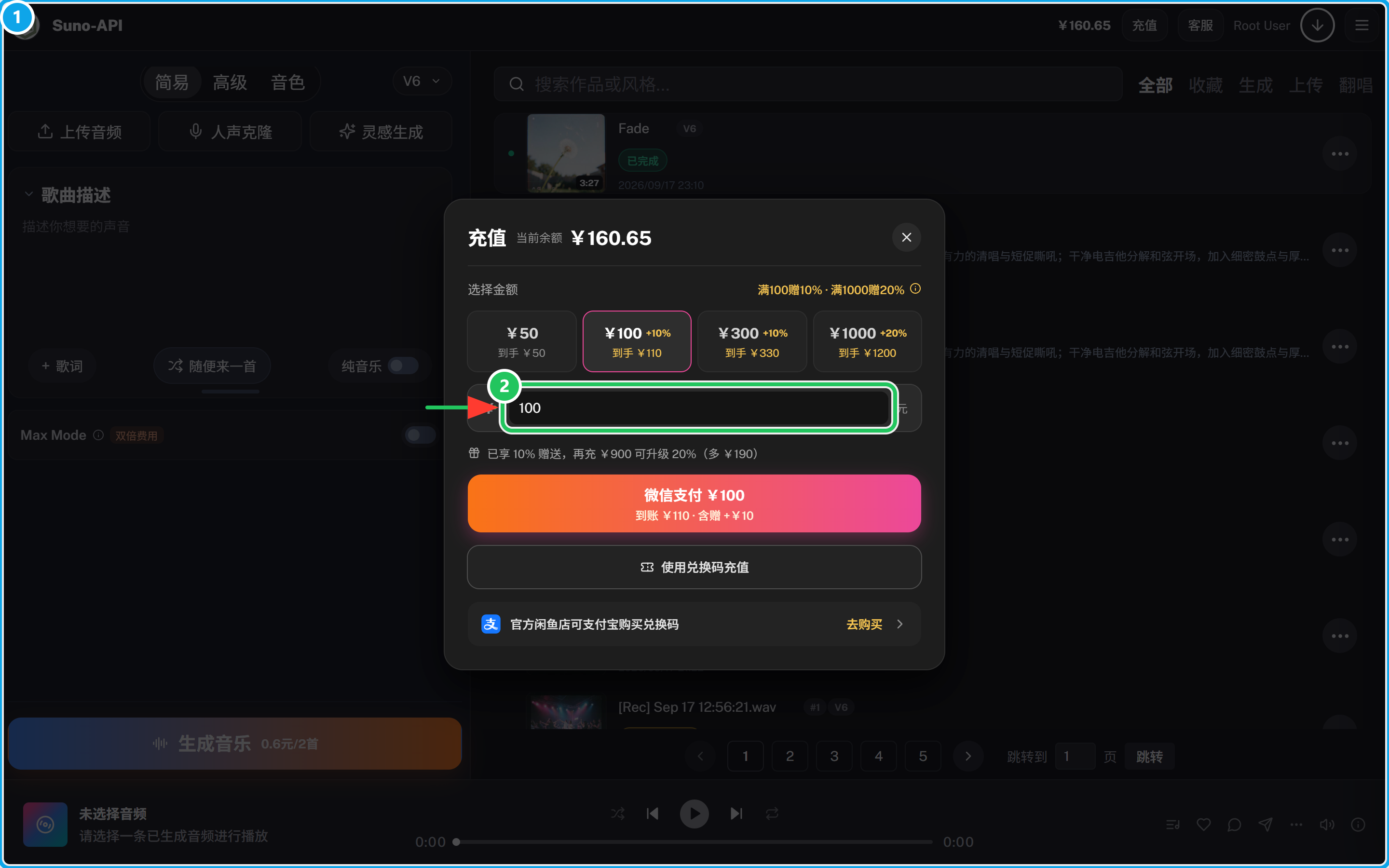Add lyrics with the + 歌词 button
The image size is (1389, 868).
(62, 366)
